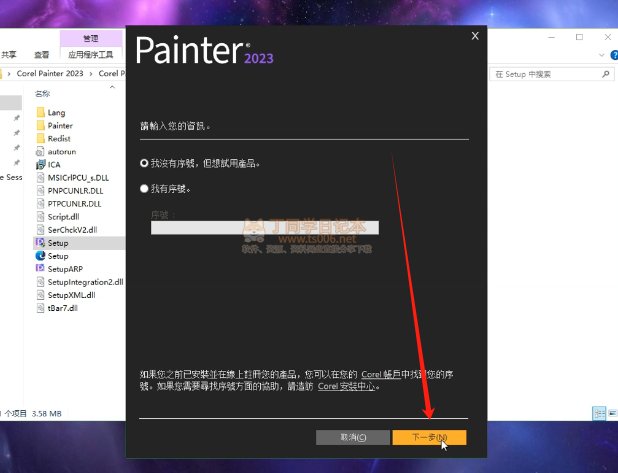Viewport: 618px width, 473px height.
Task: Select the "我有序號" radio button
Action: [144, 188]
